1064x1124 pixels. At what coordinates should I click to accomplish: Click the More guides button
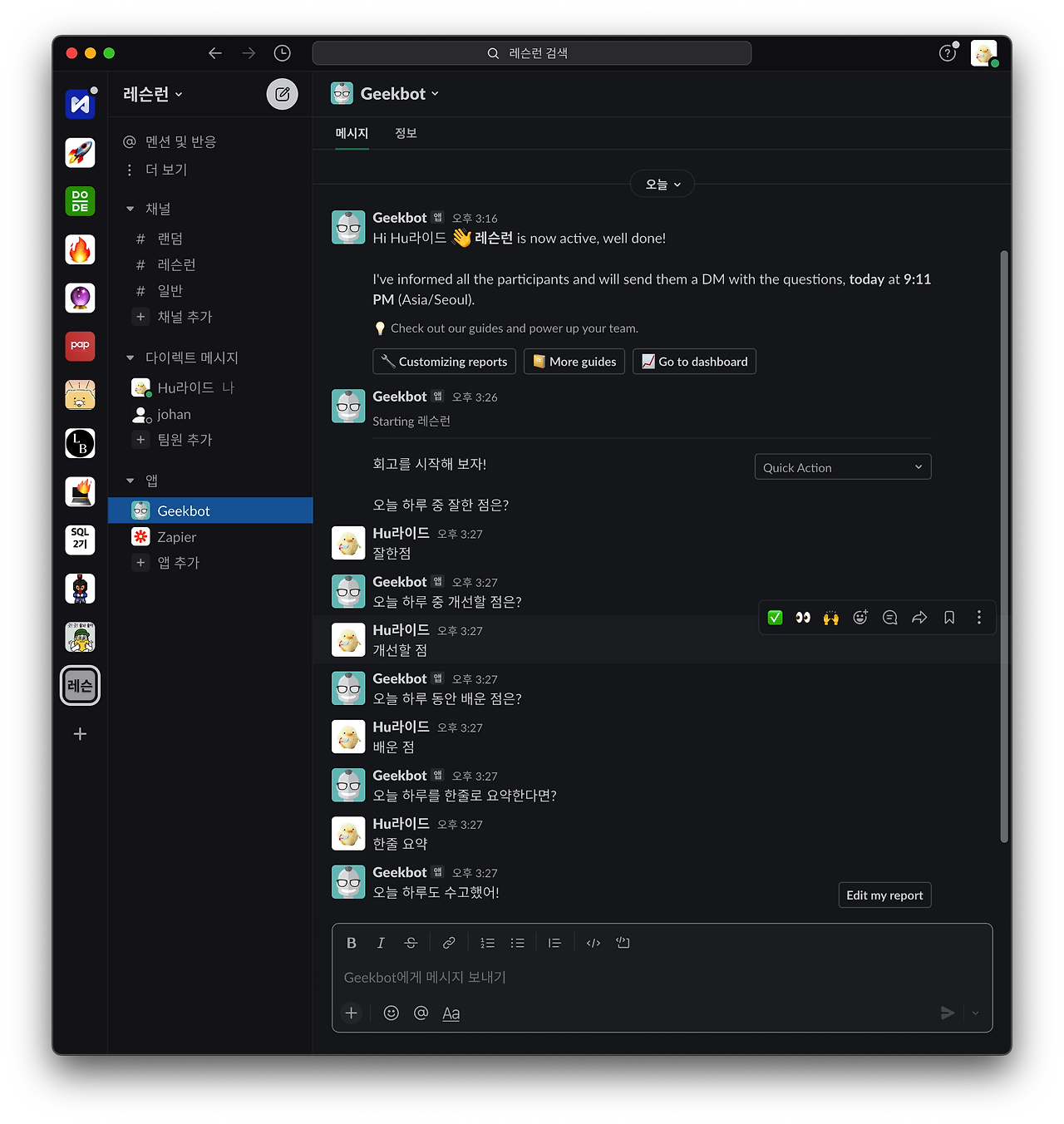[x=574, y=362]
